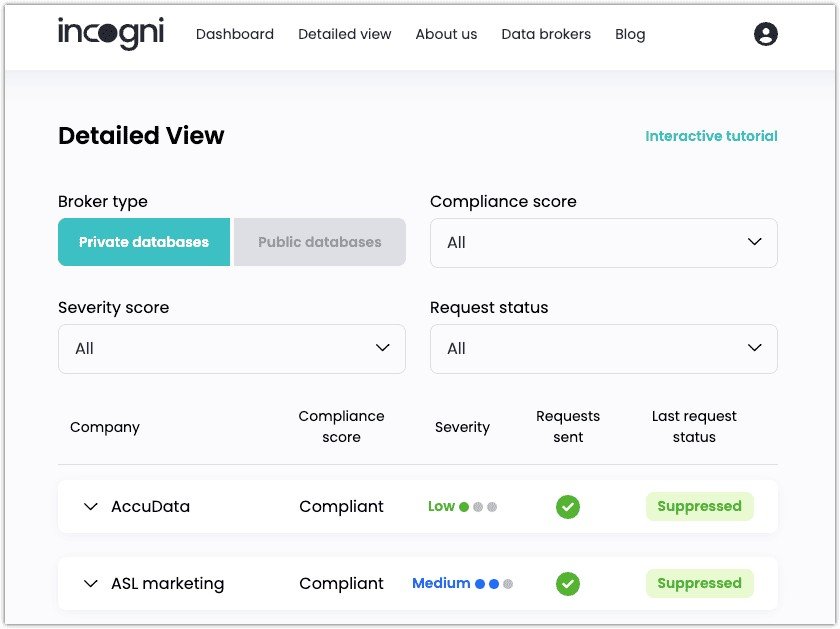Click ASL marketing's green requests sent checkmark
This screenshot has width=840, height=629.
tap(568, 584)
